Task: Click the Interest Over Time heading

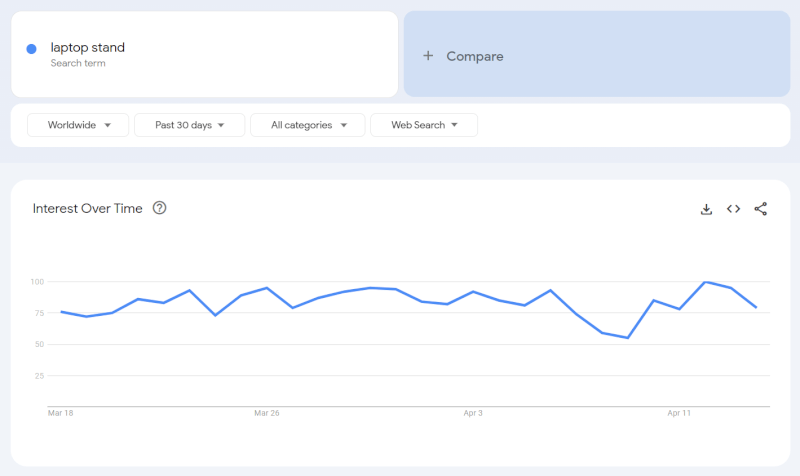Action: coord(87,208)
